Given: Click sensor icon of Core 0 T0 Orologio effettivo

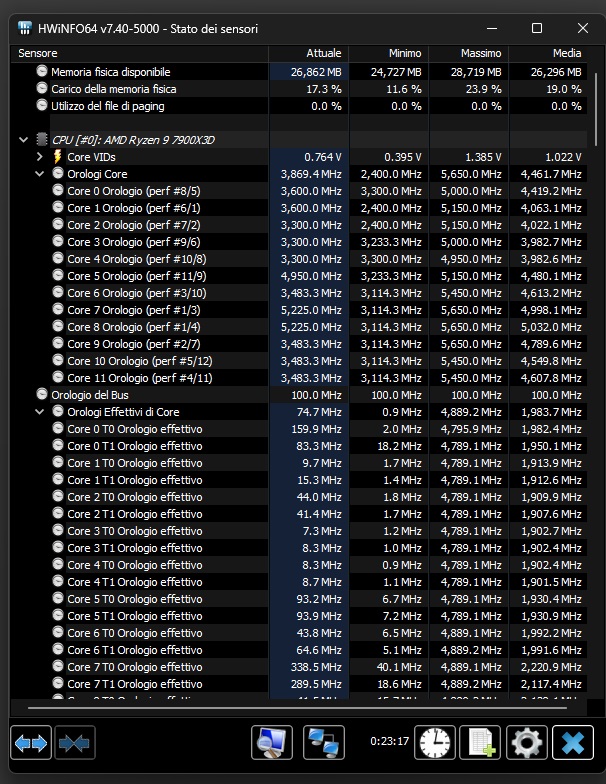Looking at the screenshot, I should click(x=58, y=428).
